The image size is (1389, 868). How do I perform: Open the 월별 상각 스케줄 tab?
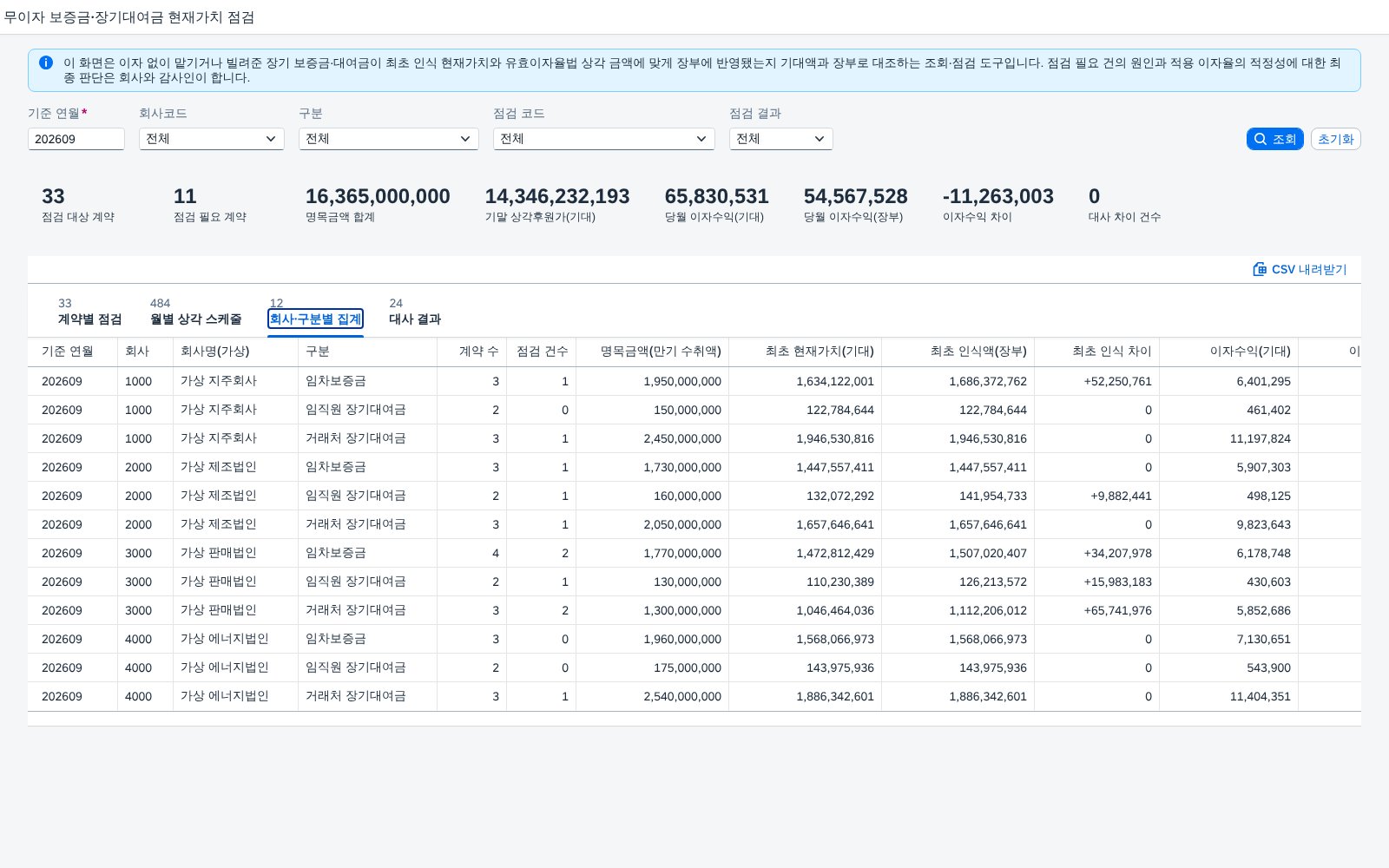pyautogui.click(x=196, y=319)
